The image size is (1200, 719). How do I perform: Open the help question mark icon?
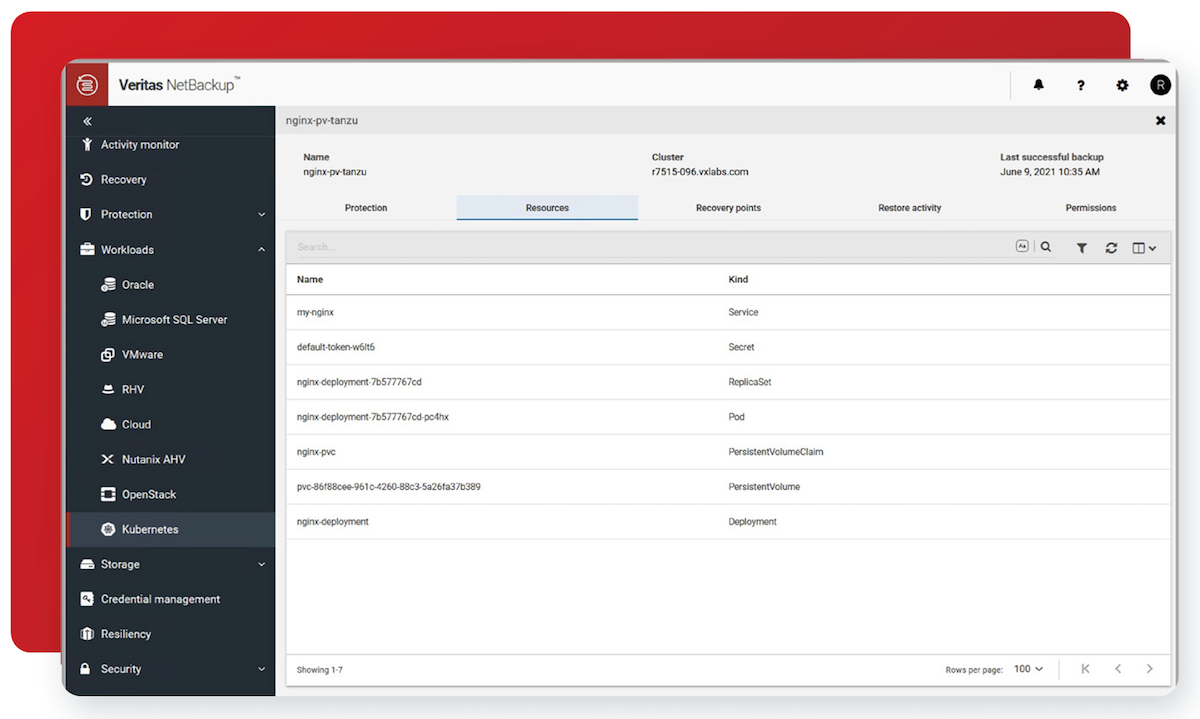tap(1081, 86)
